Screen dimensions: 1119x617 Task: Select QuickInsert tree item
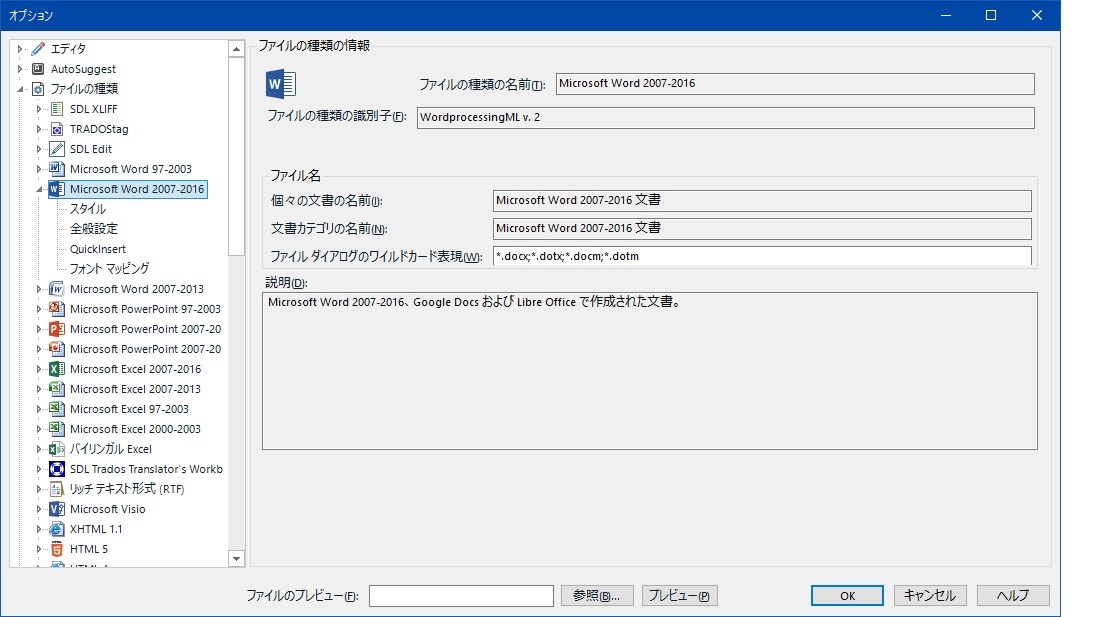(98, 248)
